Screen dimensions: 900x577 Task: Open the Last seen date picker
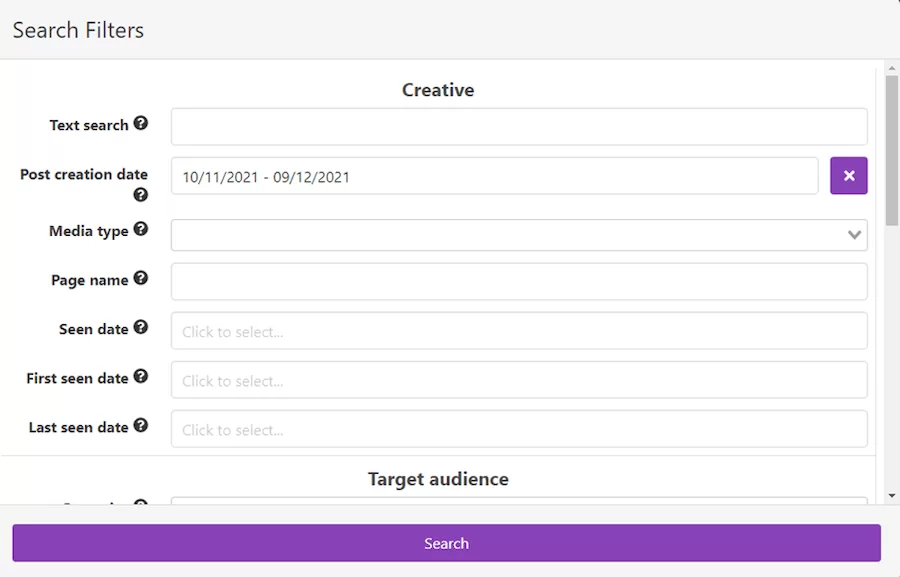pos(518,429)
